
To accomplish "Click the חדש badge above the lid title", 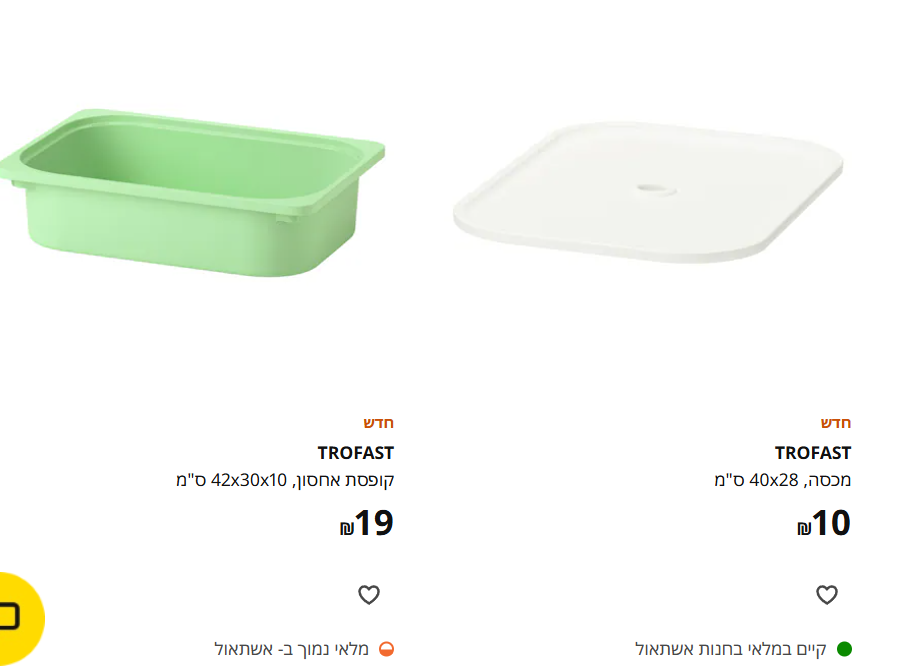I will (x=836, y=423).
